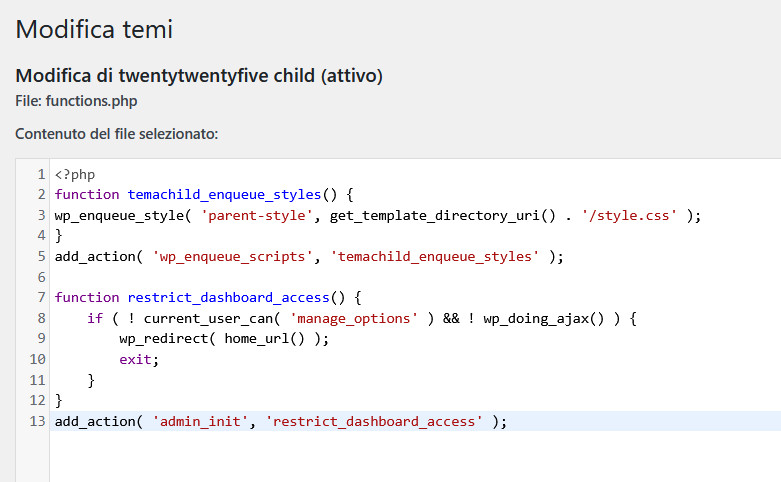Click the restrict_dashboard_access function name on line 7
781x482 pixels.
click(x=228, y=298)
